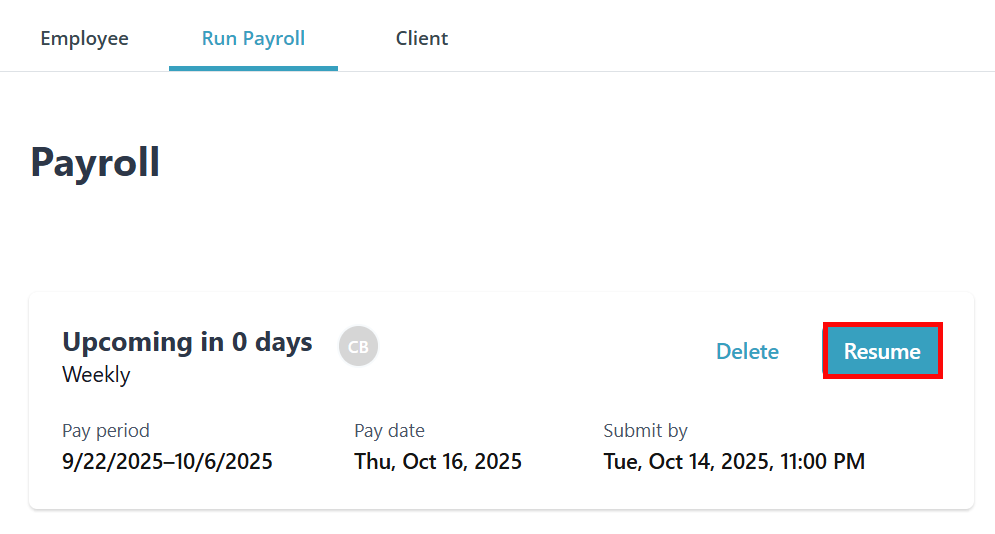Switch to the Client tab
This screenshot has height=534, width=995.
[x=421, y=39]
